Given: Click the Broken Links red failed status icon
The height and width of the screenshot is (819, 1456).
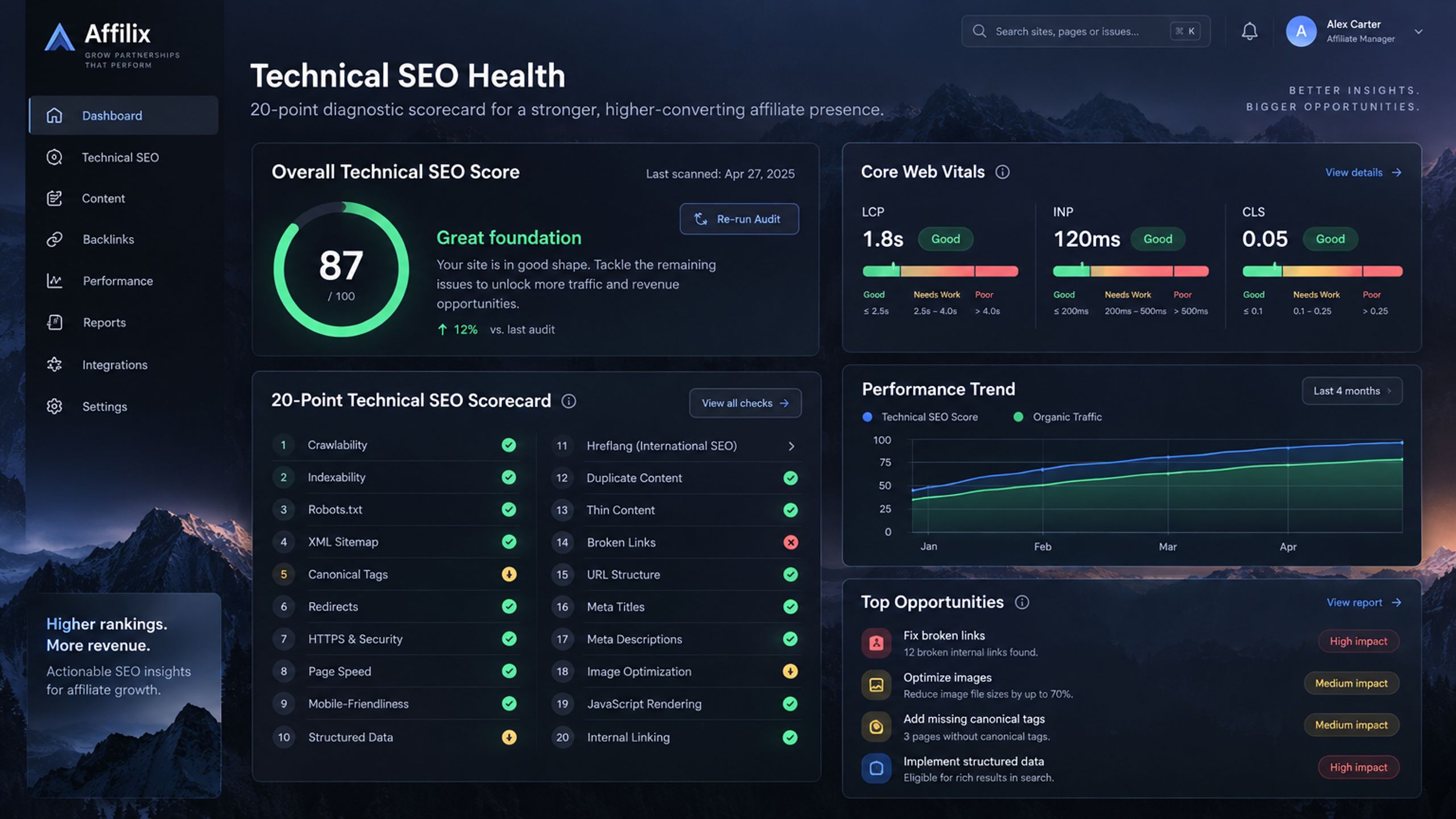Looking at the screenshot, I should (790, 542).
